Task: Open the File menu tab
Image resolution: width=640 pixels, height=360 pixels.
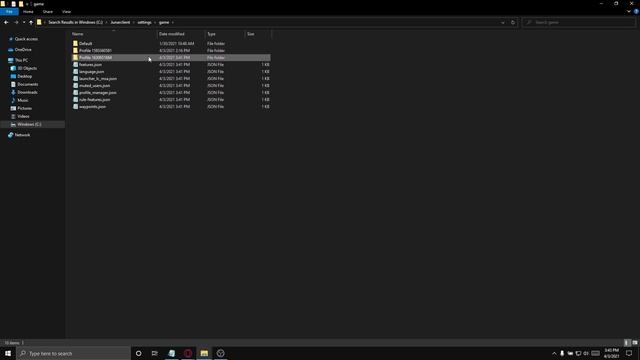Action: tap(9, 12)
